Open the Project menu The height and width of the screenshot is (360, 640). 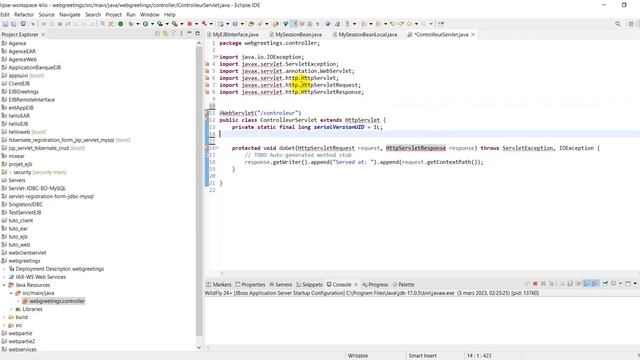pyautogui.click(x=113, y=14)
